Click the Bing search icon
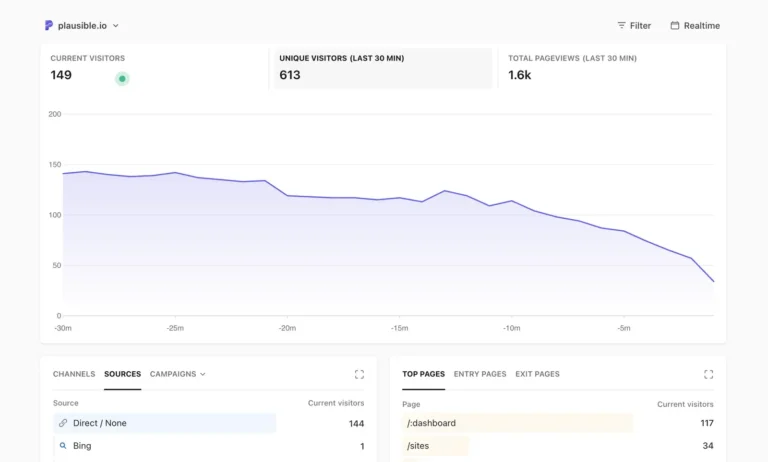The image size is (768, 462). tap(63, 446)
